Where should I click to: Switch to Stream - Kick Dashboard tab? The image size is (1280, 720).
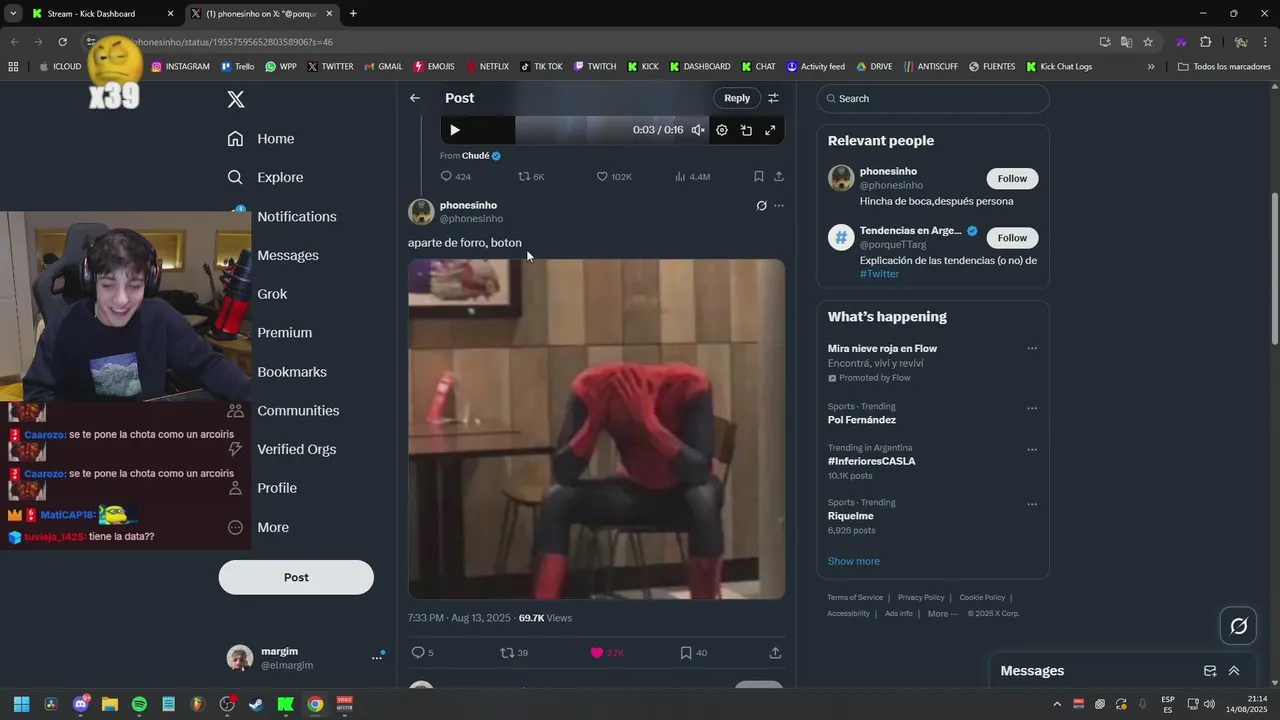tap(101, 14)
